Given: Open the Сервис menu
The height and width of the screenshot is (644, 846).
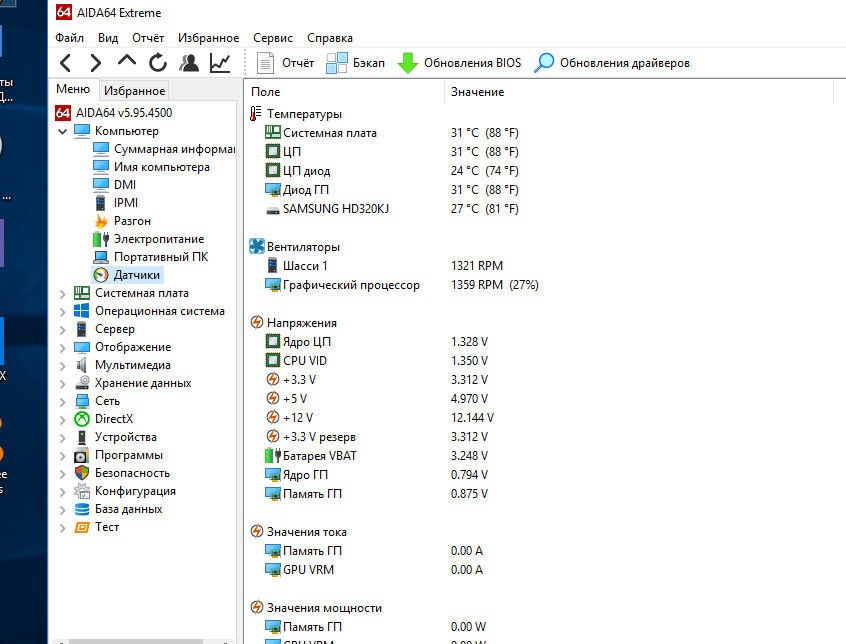Looking at the screenshot, I should click(273, 38).
